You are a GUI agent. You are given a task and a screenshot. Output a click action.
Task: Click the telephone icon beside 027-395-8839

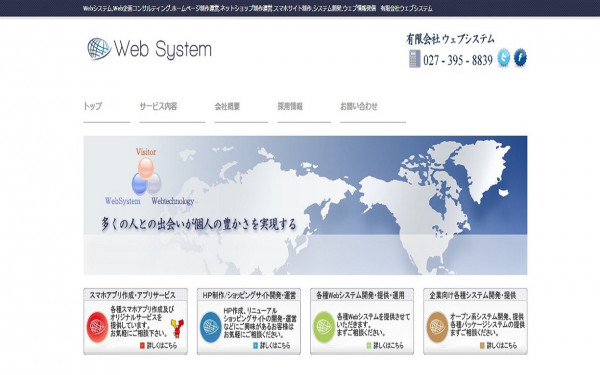pos(414,59)
